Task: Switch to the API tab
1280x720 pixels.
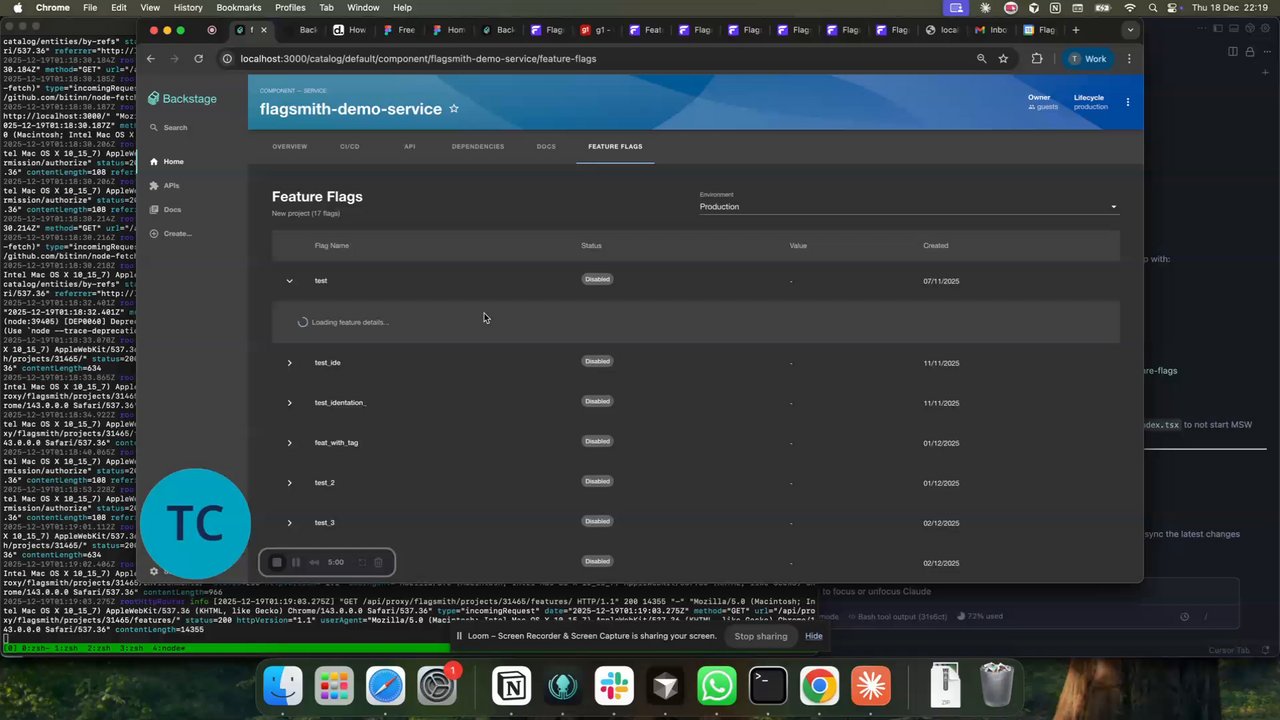Action: pyautogui.click(x=410, y=147)
